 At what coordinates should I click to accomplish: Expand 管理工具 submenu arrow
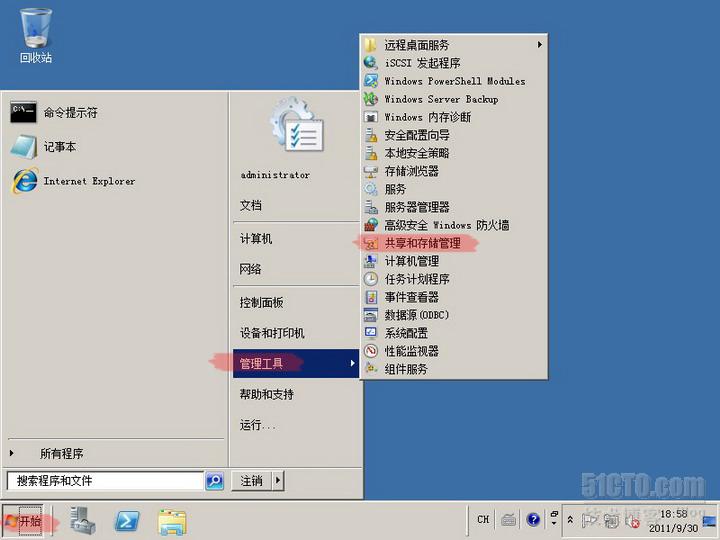[x=352, y=363]
